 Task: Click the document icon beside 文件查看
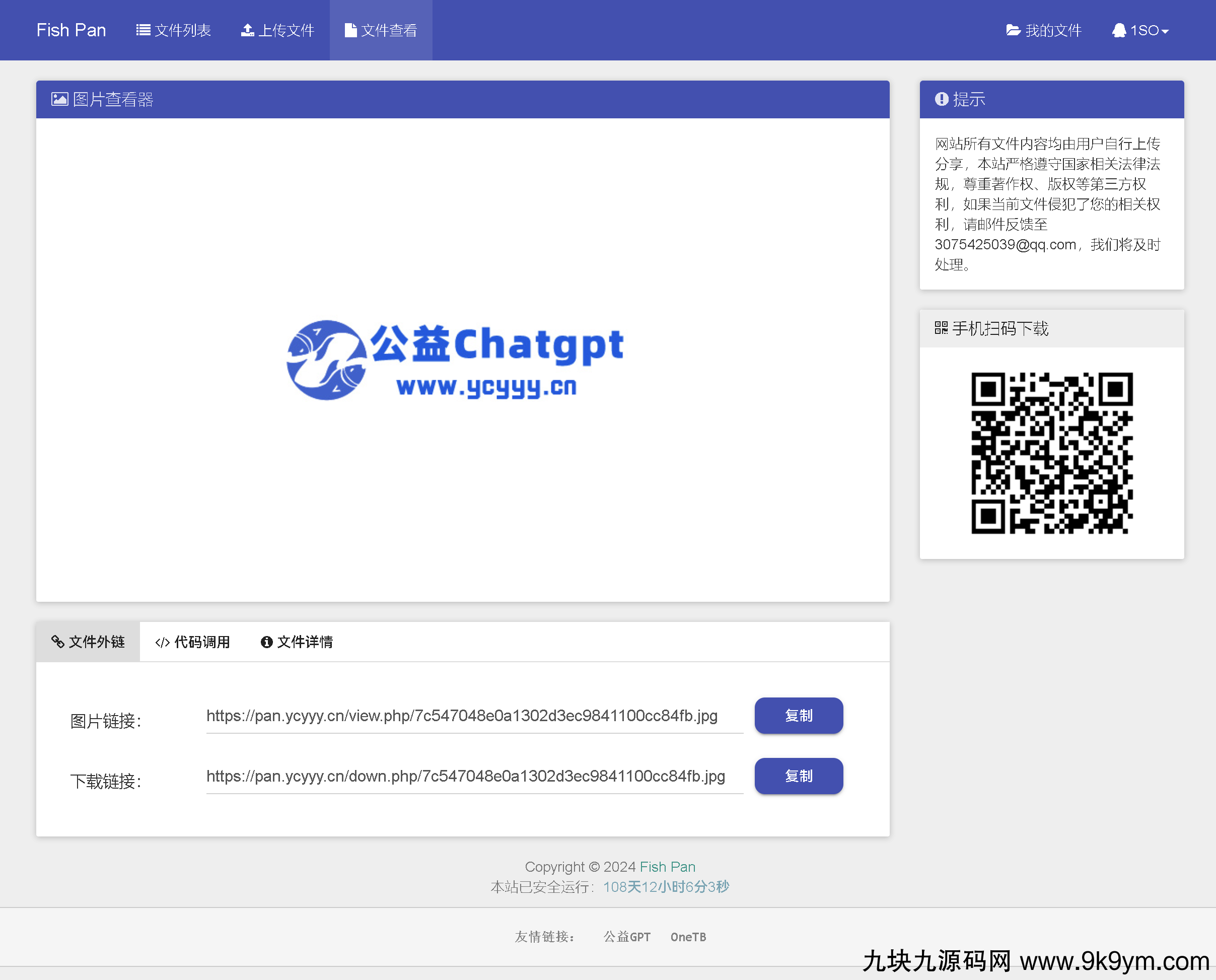[x=350, y=30]
